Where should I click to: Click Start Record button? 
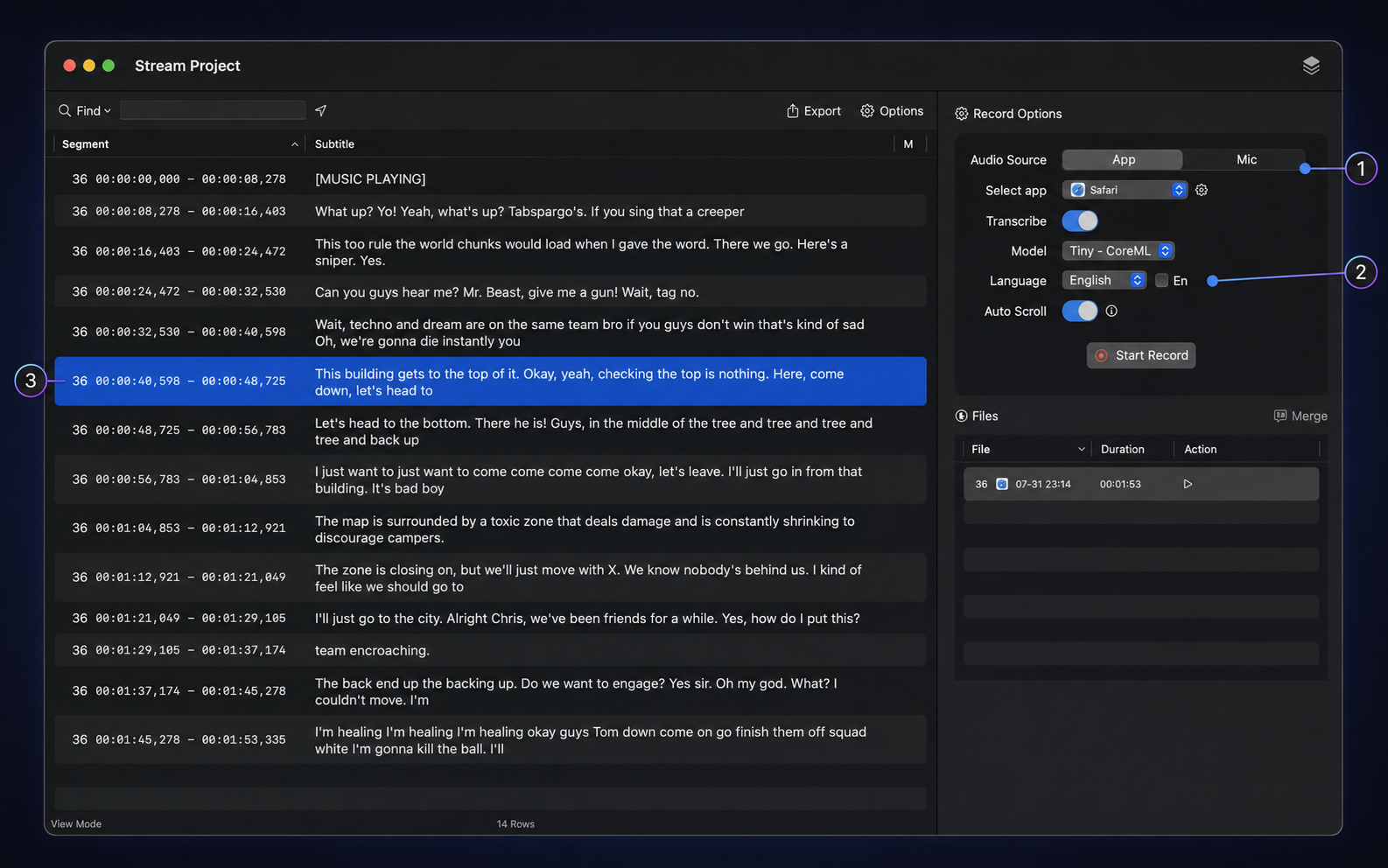(x=1141, y=355)
